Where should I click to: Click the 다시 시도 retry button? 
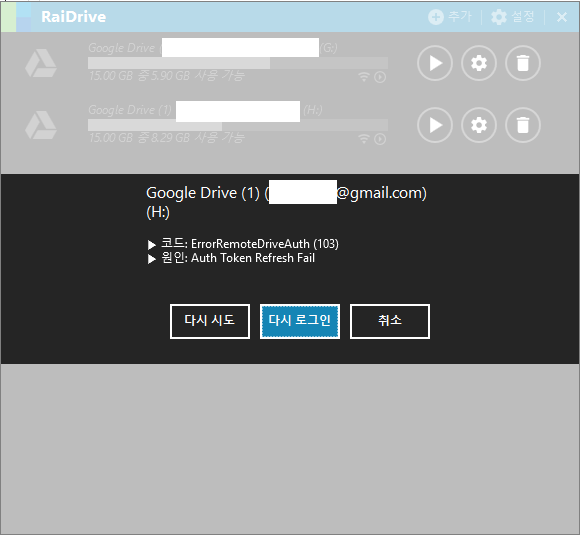tap(210, 321)
